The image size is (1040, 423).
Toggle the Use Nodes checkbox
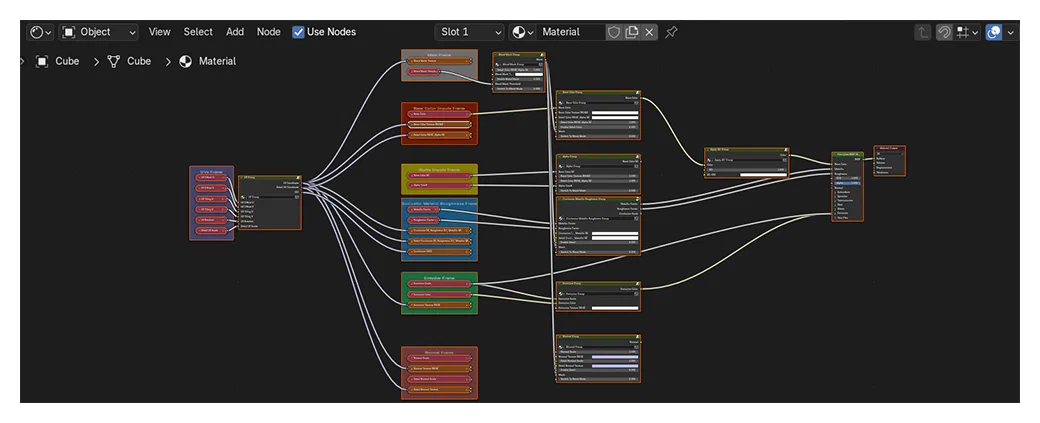pos(298,32)
